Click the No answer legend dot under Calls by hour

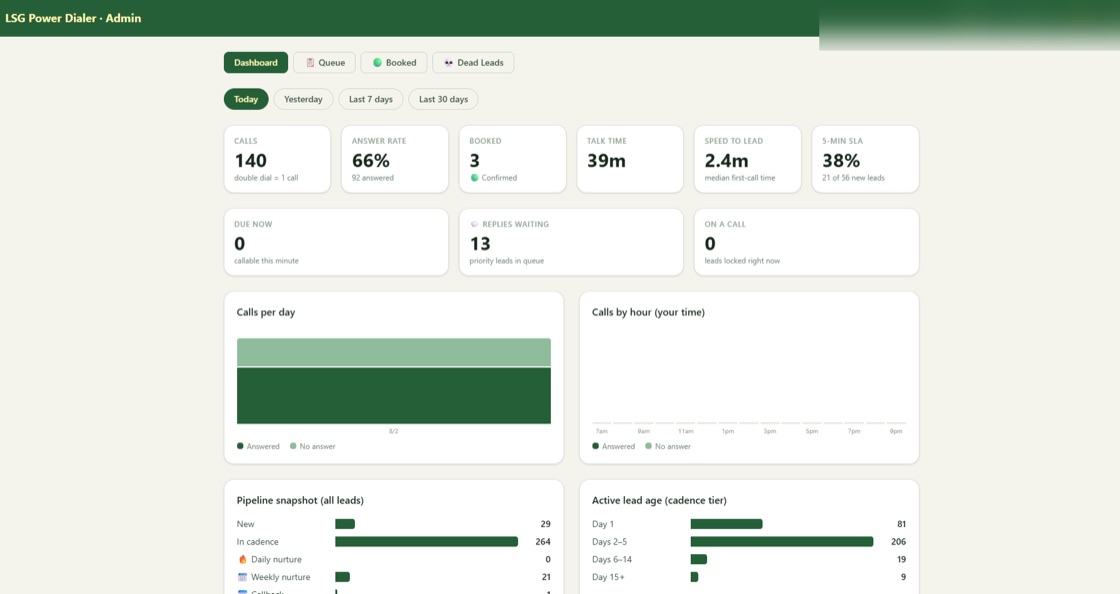click(649, 446)
